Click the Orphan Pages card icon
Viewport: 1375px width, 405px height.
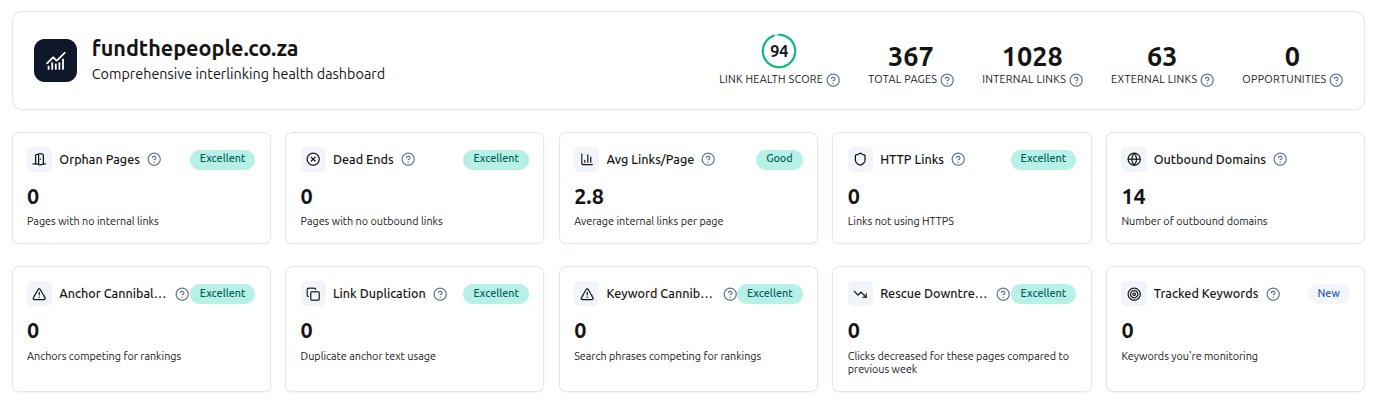[39, 159]
